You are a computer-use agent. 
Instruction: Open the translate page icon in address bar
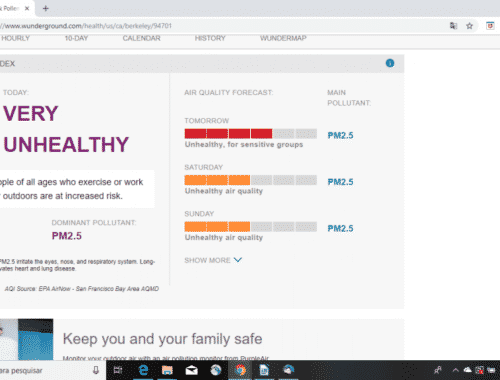(x=453, y=26)
